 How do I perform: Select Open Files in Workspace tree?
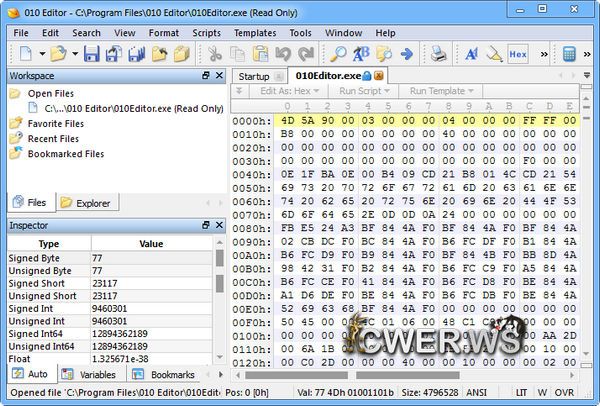(x=51, y=93)
